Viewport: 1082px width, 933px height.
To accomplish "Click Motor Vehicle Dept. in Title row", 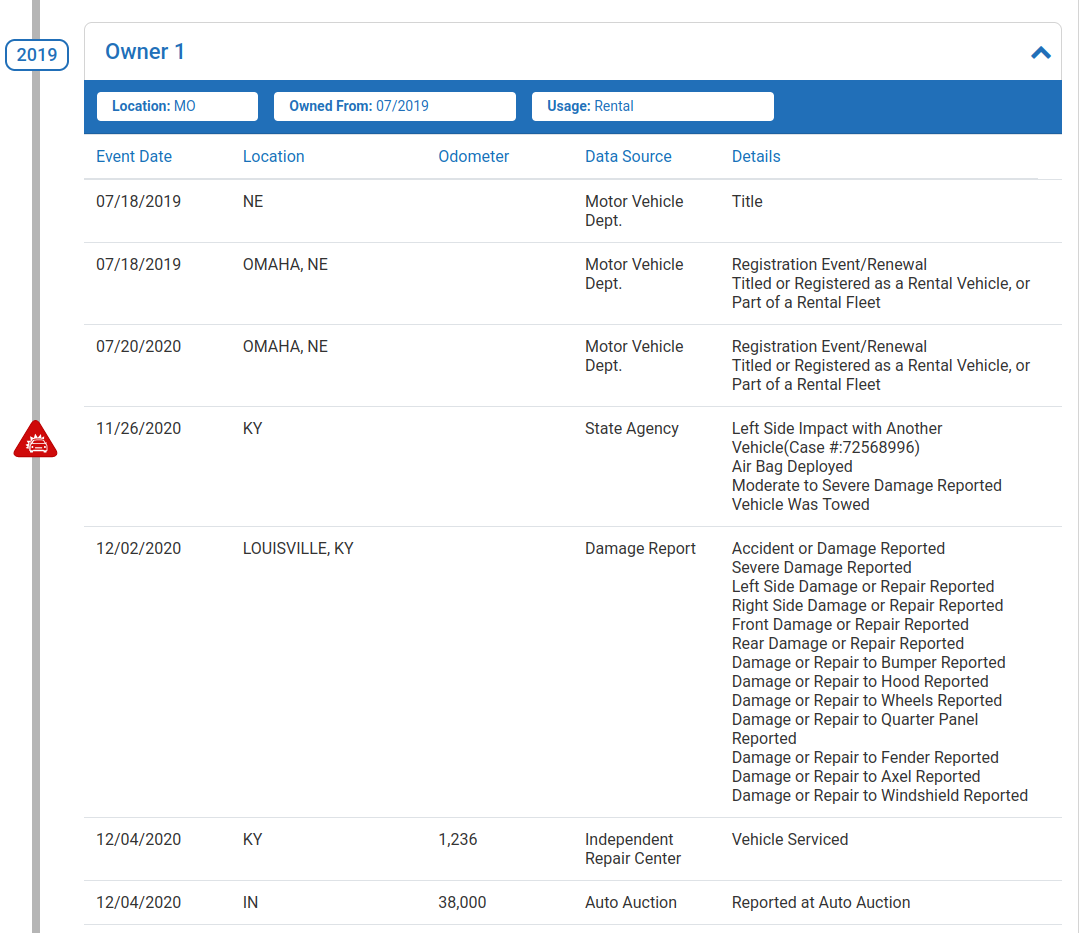I will point(633,210).
